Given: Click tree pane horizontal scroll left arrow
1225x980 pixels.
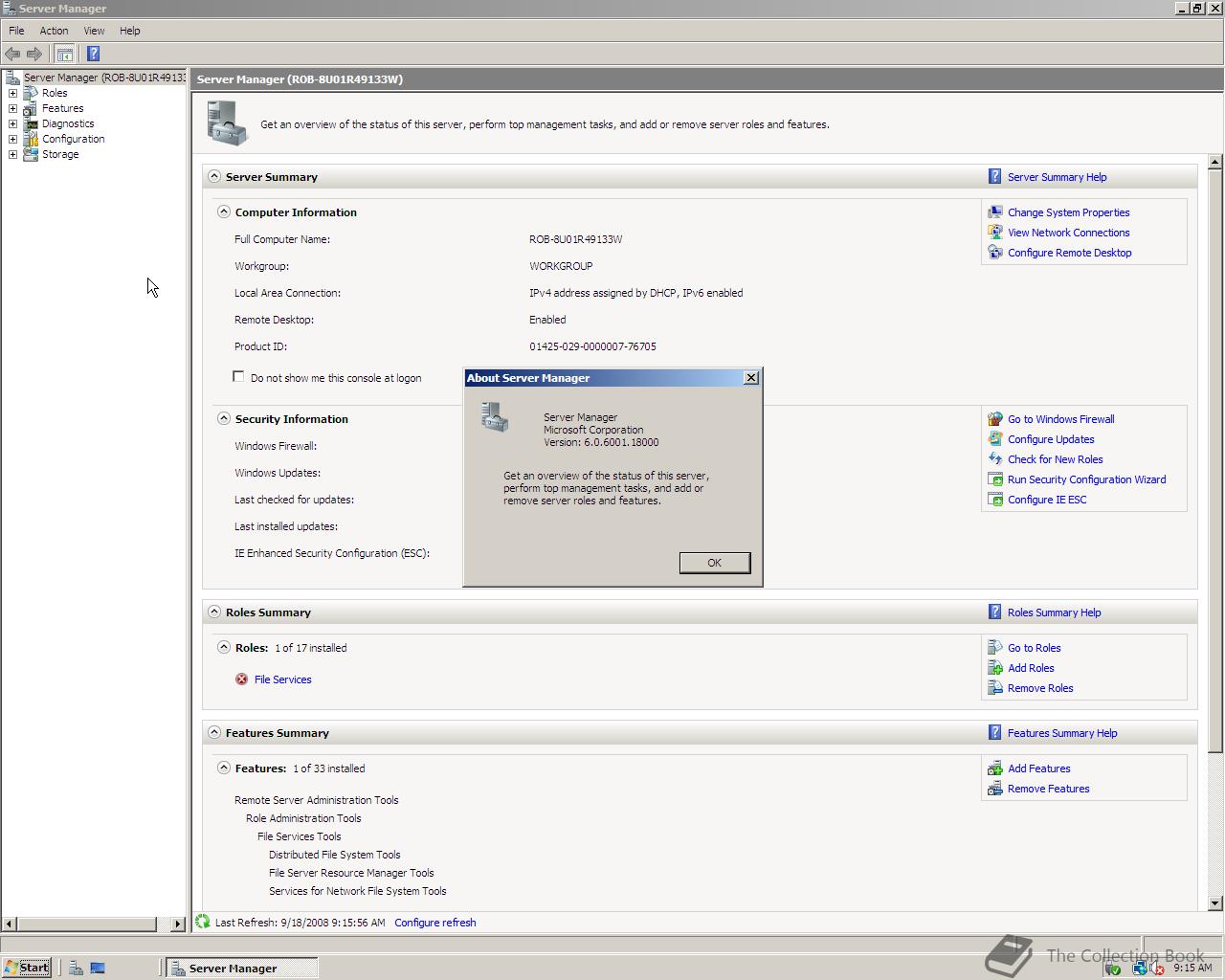Looking at the screenshot, I should pos(10,924).
